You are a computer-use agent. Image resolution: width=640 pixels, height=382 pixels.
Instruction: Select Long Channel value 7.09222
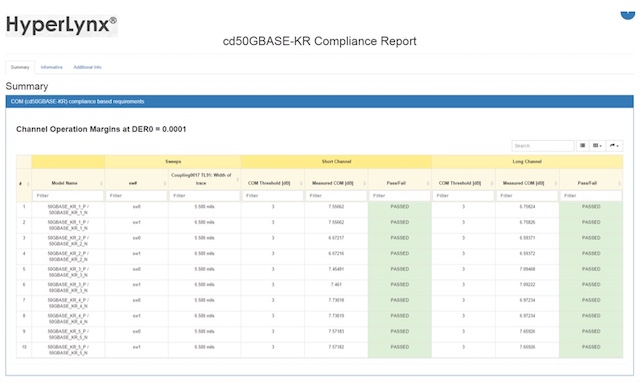point(527,284)
